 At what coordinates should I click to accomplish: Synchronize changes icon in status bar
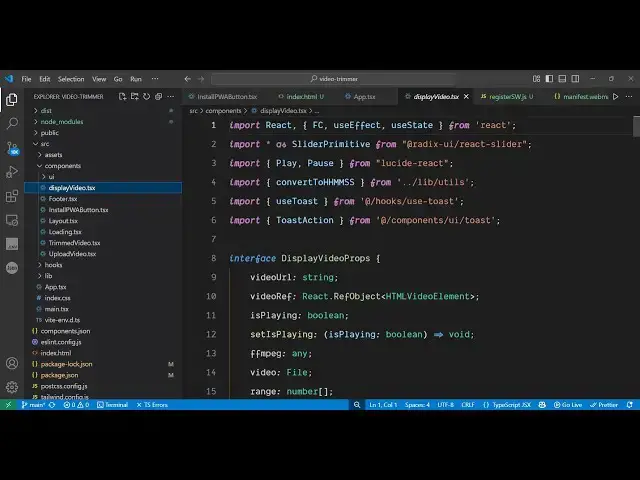(x=52, y=405)
